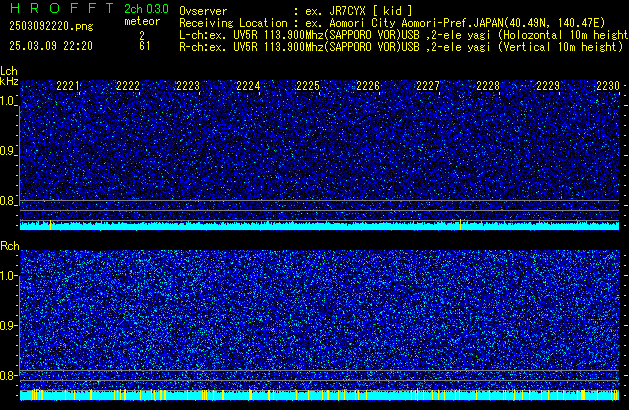The height and width of the screenshot is (410, 629).
Task: Select the meteor count value '61'
Action: [145, 46]
